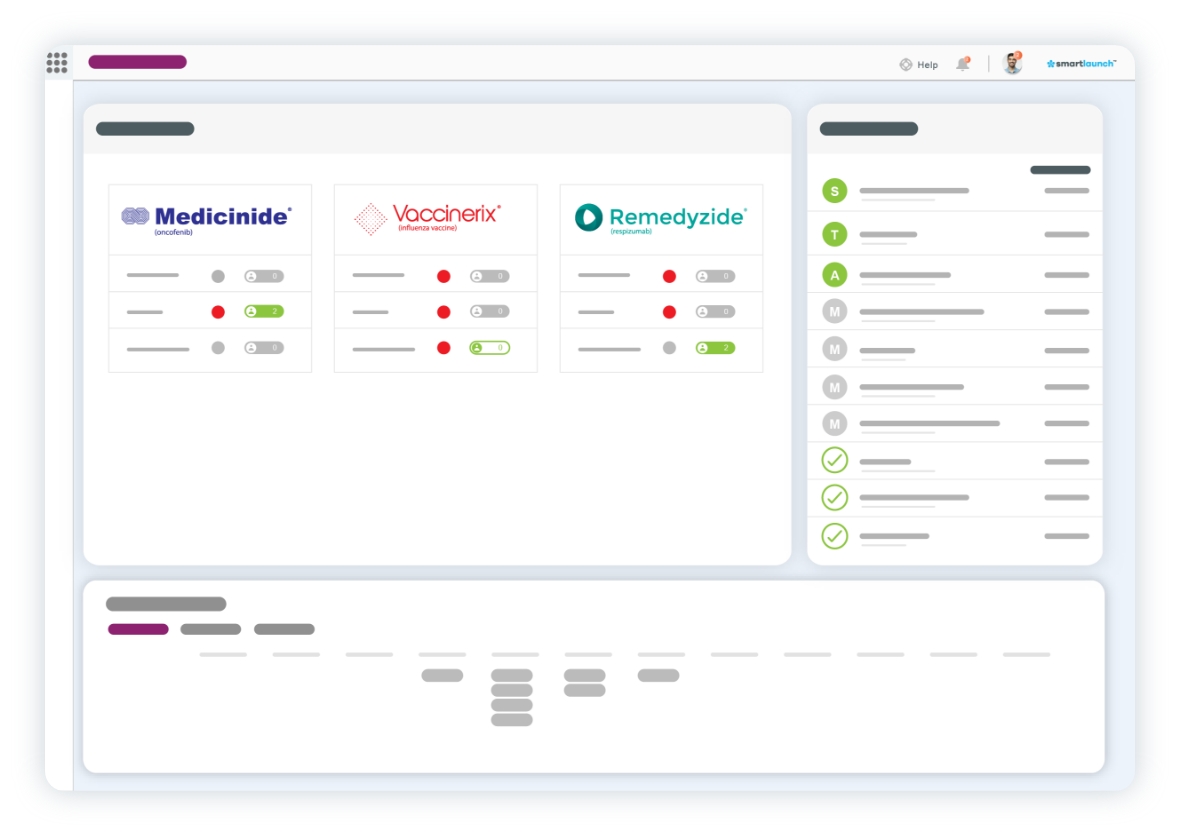The image size is (1180, 836).
Task: Select the last gray tab in bottom panel
Action: tap(284, 629)
